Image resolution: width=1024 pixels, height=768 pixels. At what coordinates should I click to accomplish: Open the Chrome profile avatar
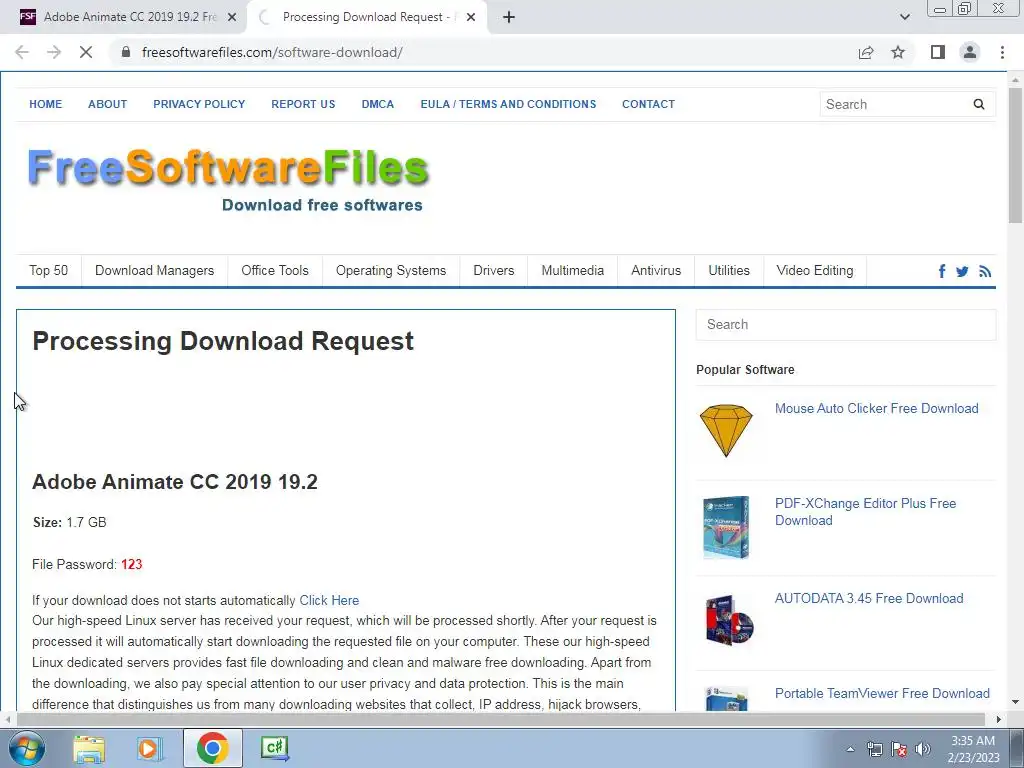(x=970, y=52)
